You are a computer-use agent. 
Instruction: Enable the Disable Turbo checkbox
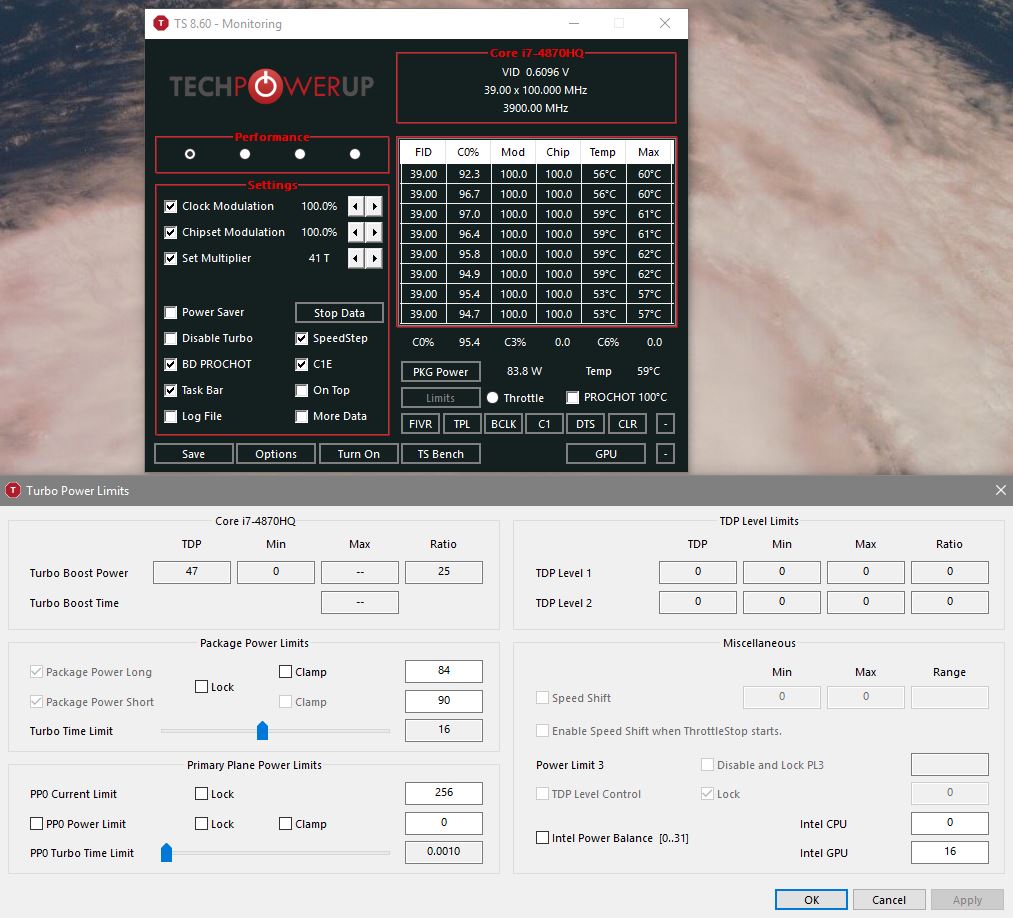click(x=171, y=339)
